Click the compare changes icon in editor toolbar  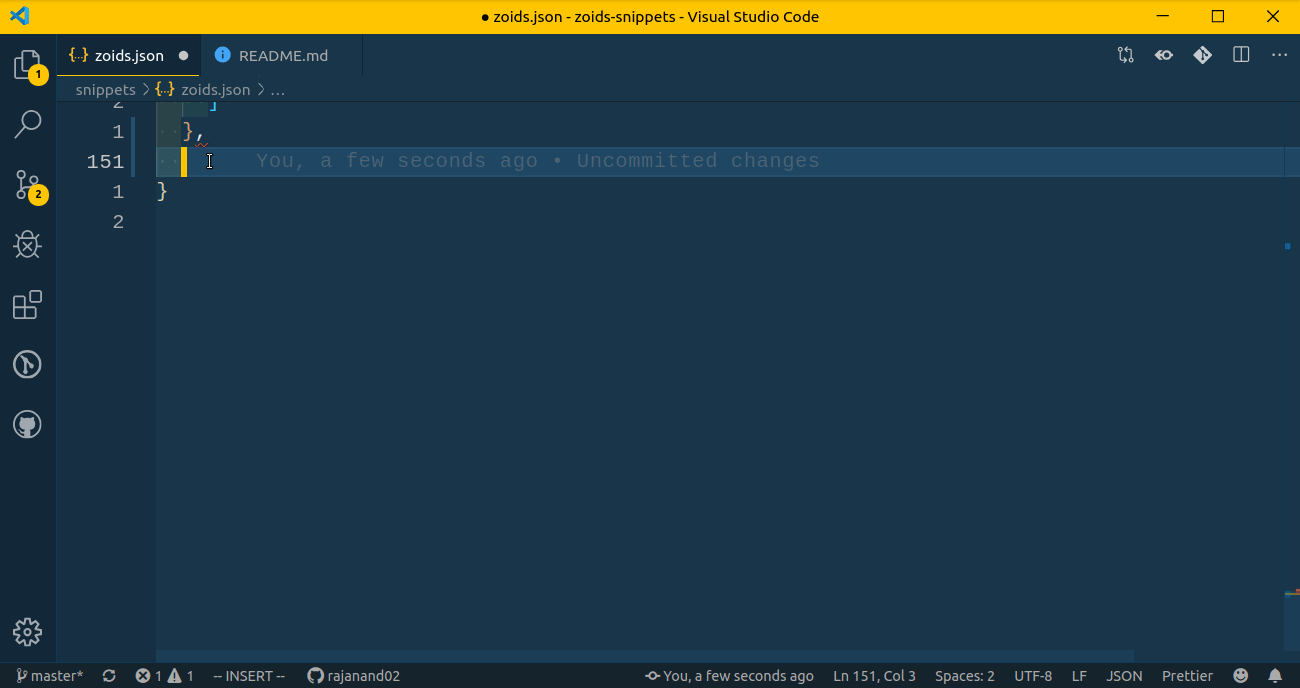click(1126, 55)
